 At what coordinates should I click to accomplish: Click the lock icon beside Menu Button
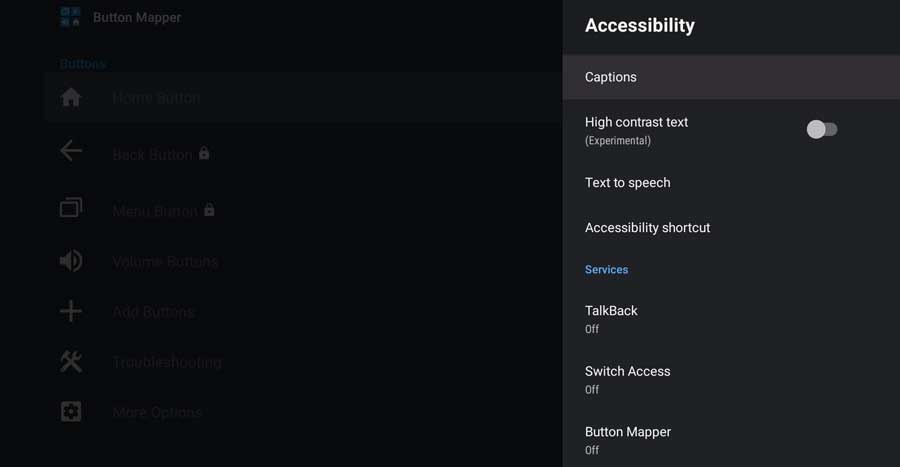(209, 210)
